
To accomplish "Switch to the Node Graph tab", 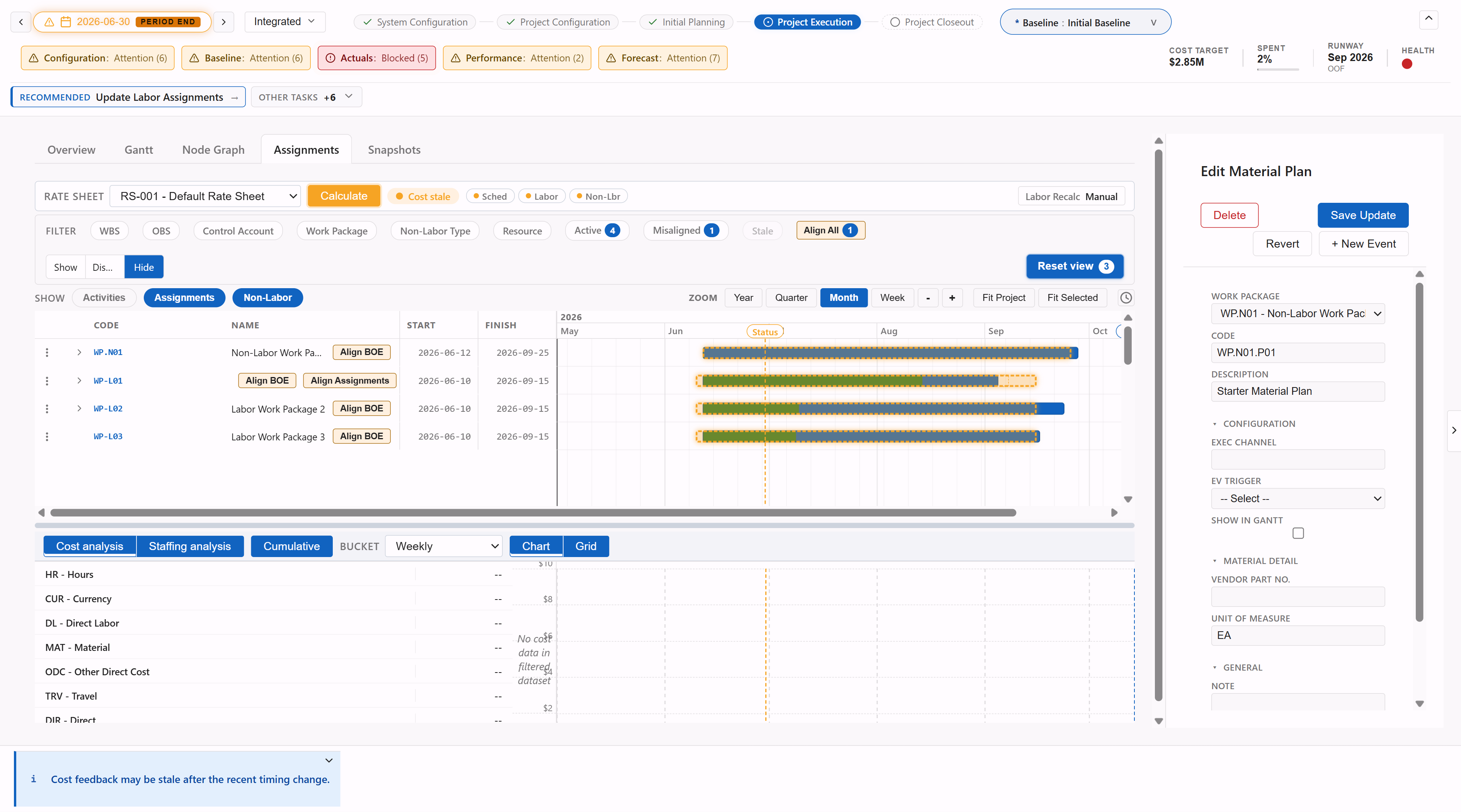I will [x=213, y=150].
